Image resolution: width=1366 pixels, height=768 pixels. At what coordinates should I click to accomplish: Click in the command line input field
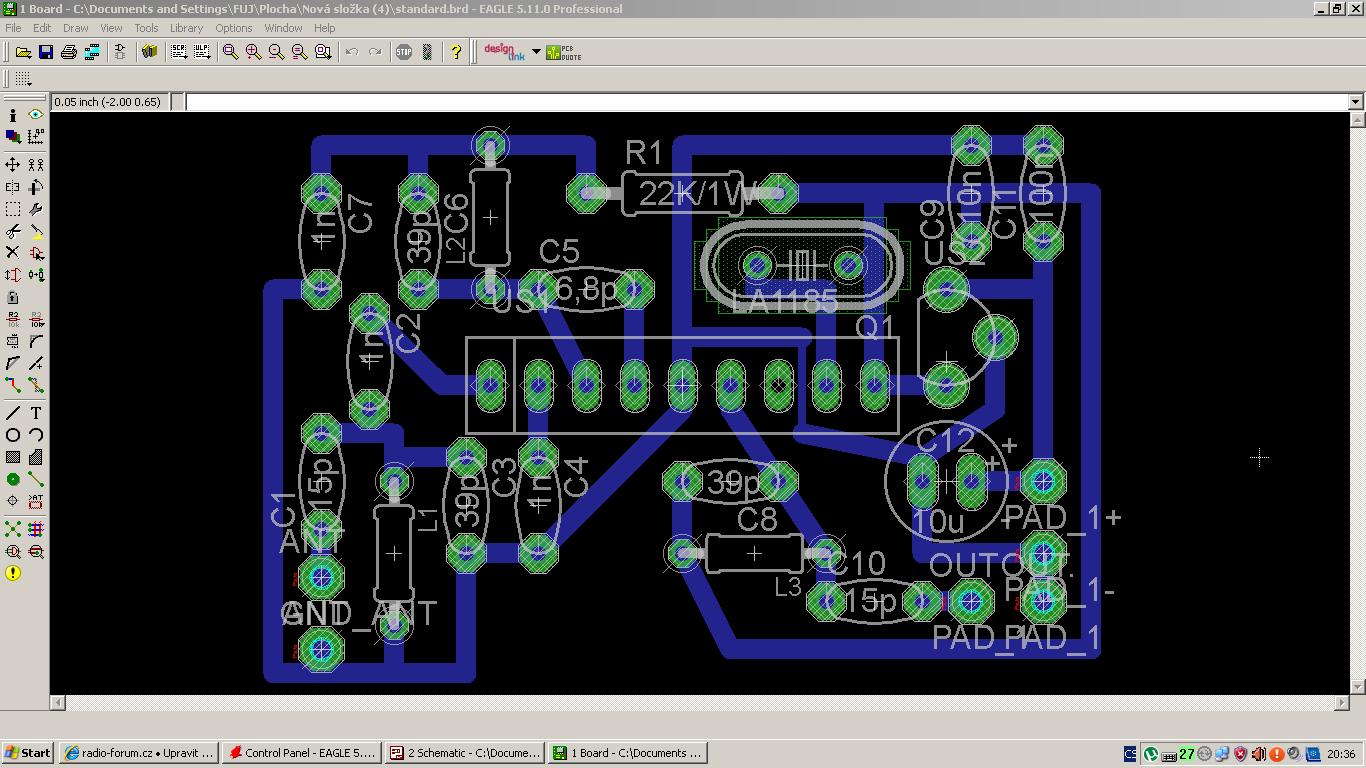tap(760, 102)
